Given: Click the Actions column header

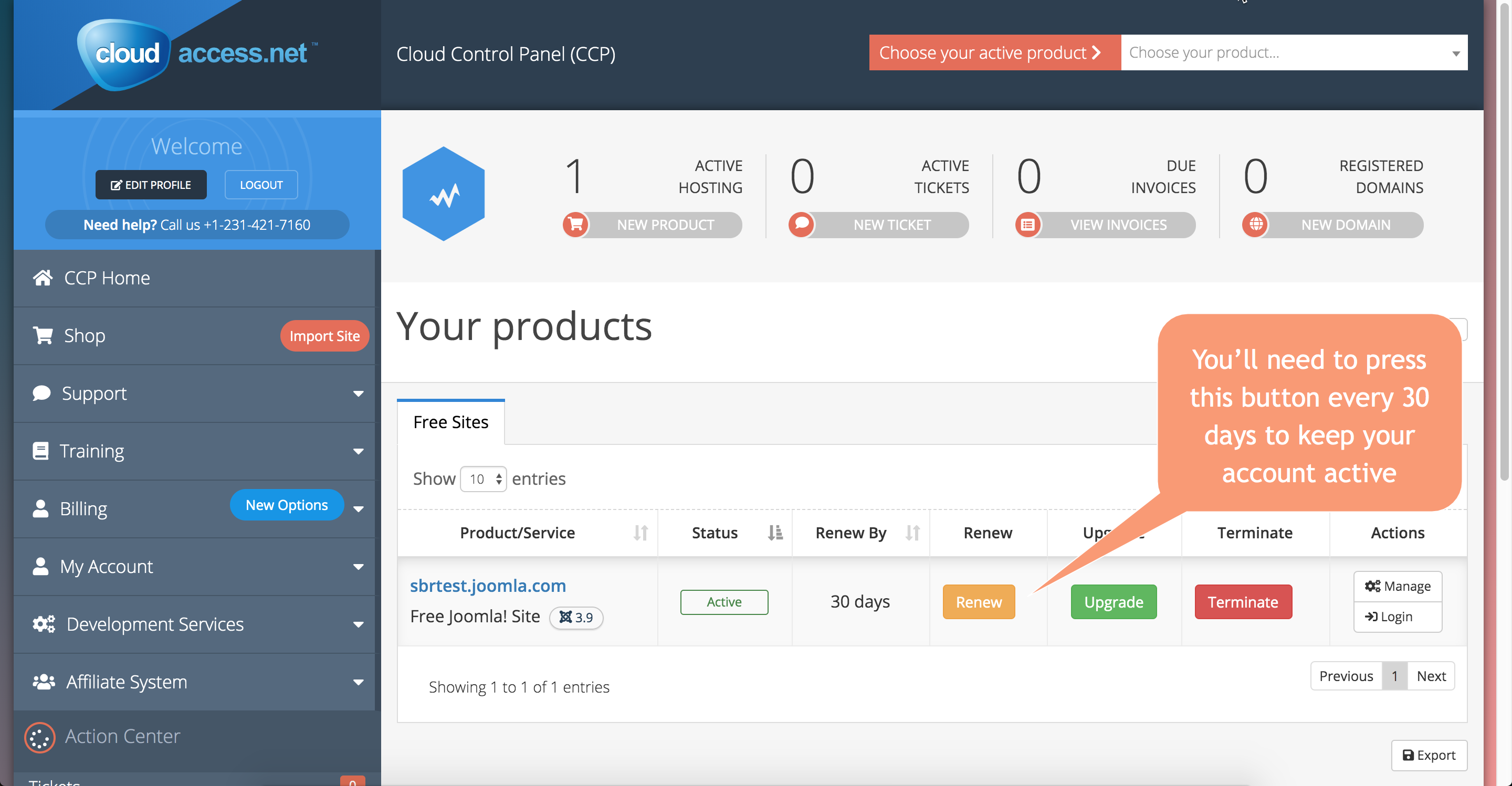Looking at the screenshot, I should point(1398,533).
